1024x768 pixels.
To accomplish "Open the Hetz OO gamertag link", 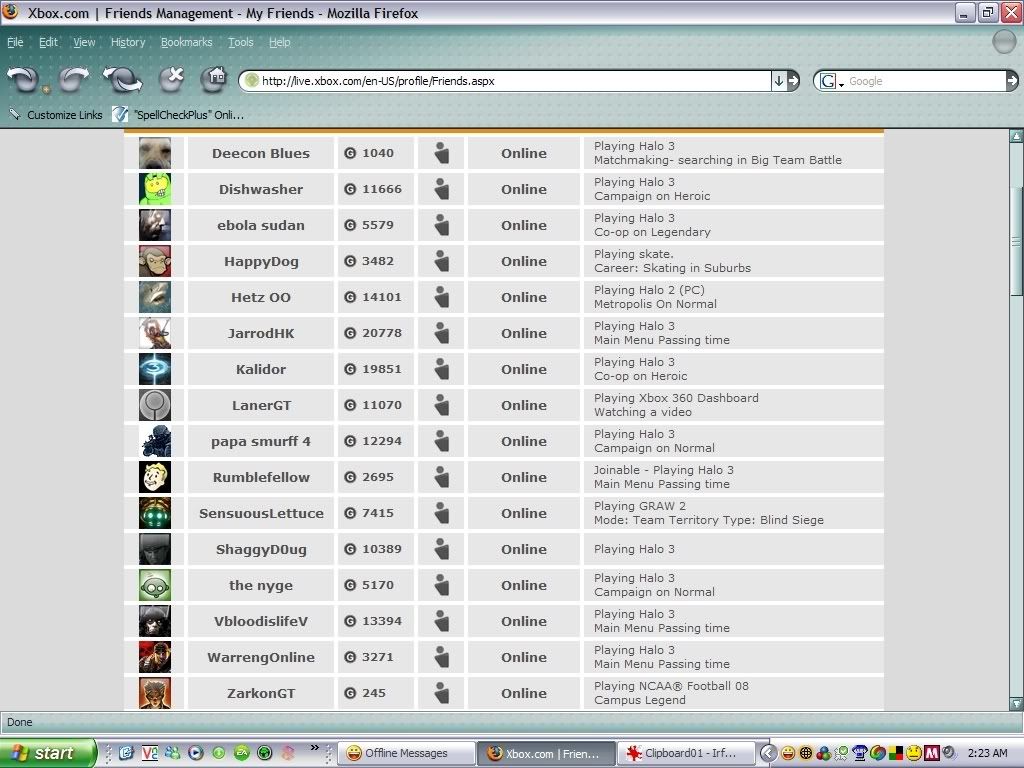I will (x=261, y=297).
